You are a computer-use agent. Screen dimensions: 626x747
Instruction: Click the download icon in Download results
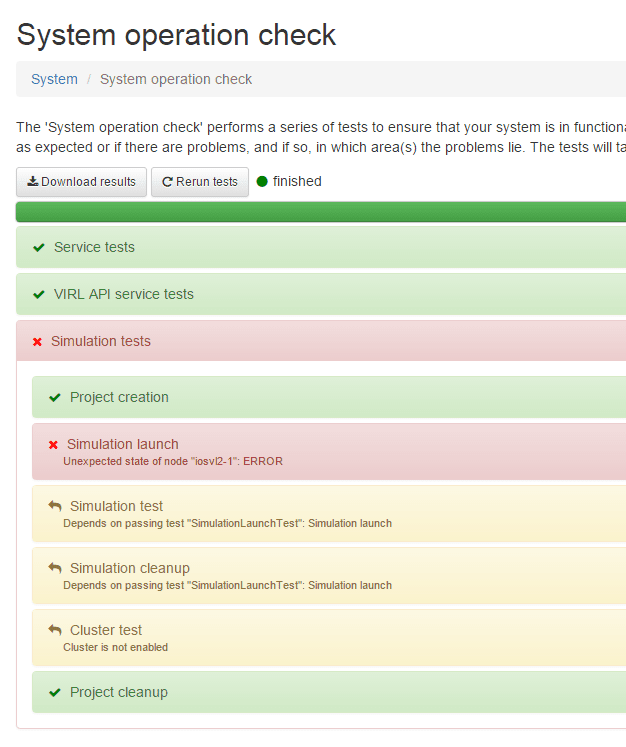(32, 181)
